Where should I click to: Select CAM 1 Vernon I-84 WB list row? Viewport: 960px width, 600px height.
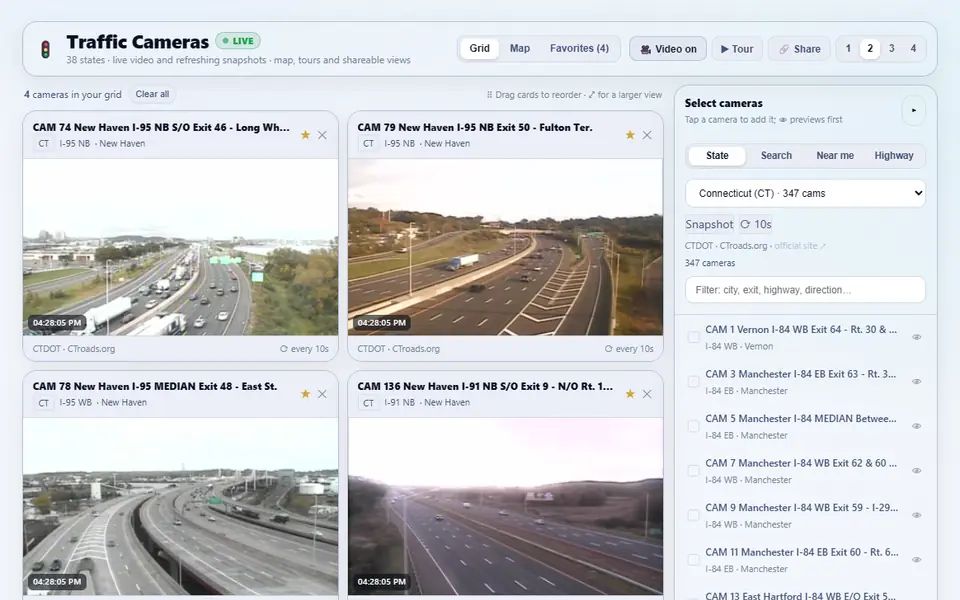pos(806,337)
